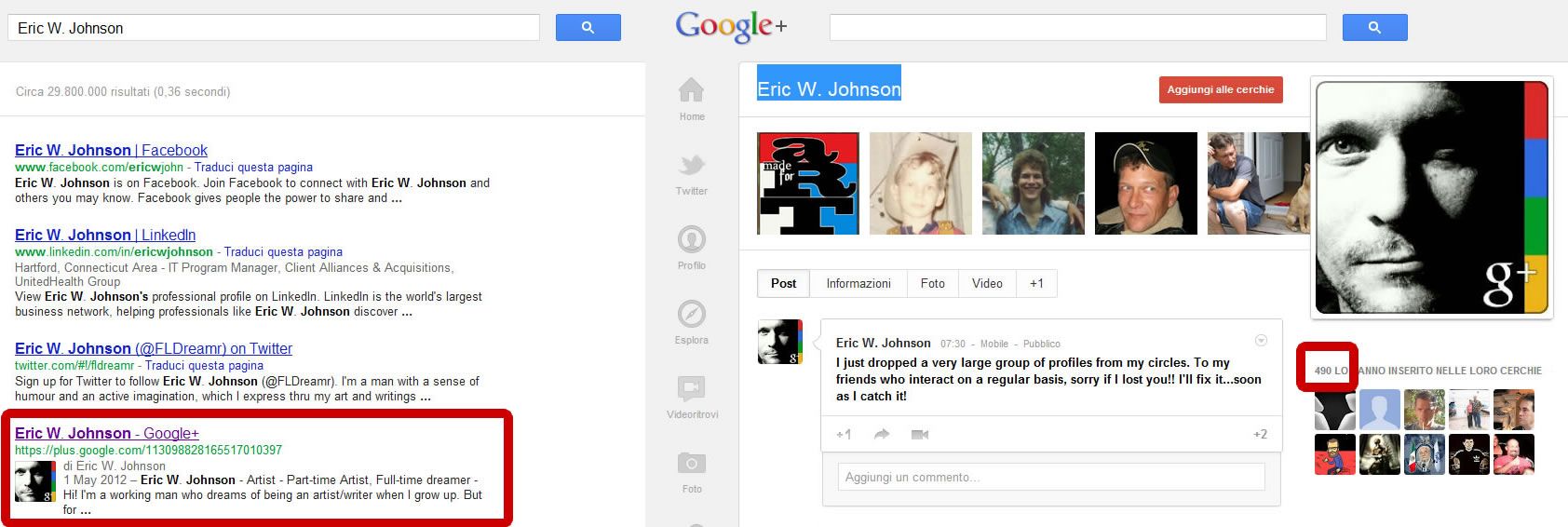Screen dimensions: 1568x527
Task: Open the Profilo sidebar icon
Action: [691, 240]
